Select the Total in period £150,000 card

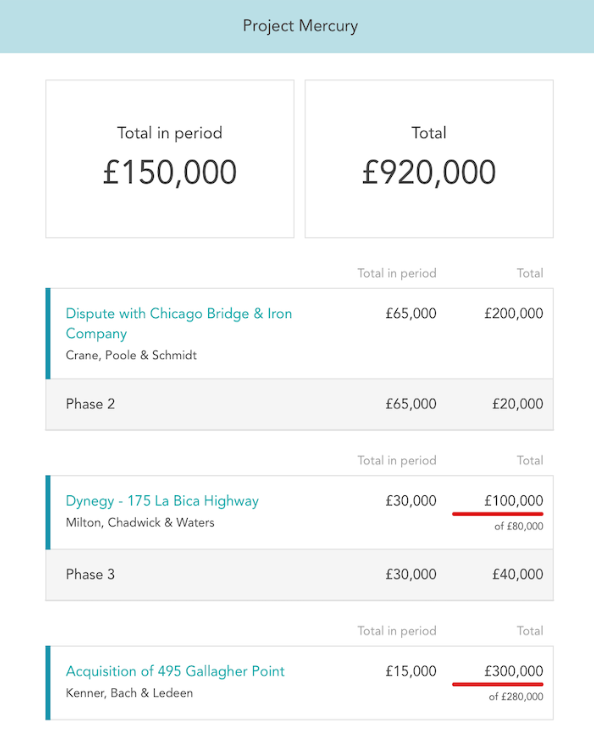170,159
